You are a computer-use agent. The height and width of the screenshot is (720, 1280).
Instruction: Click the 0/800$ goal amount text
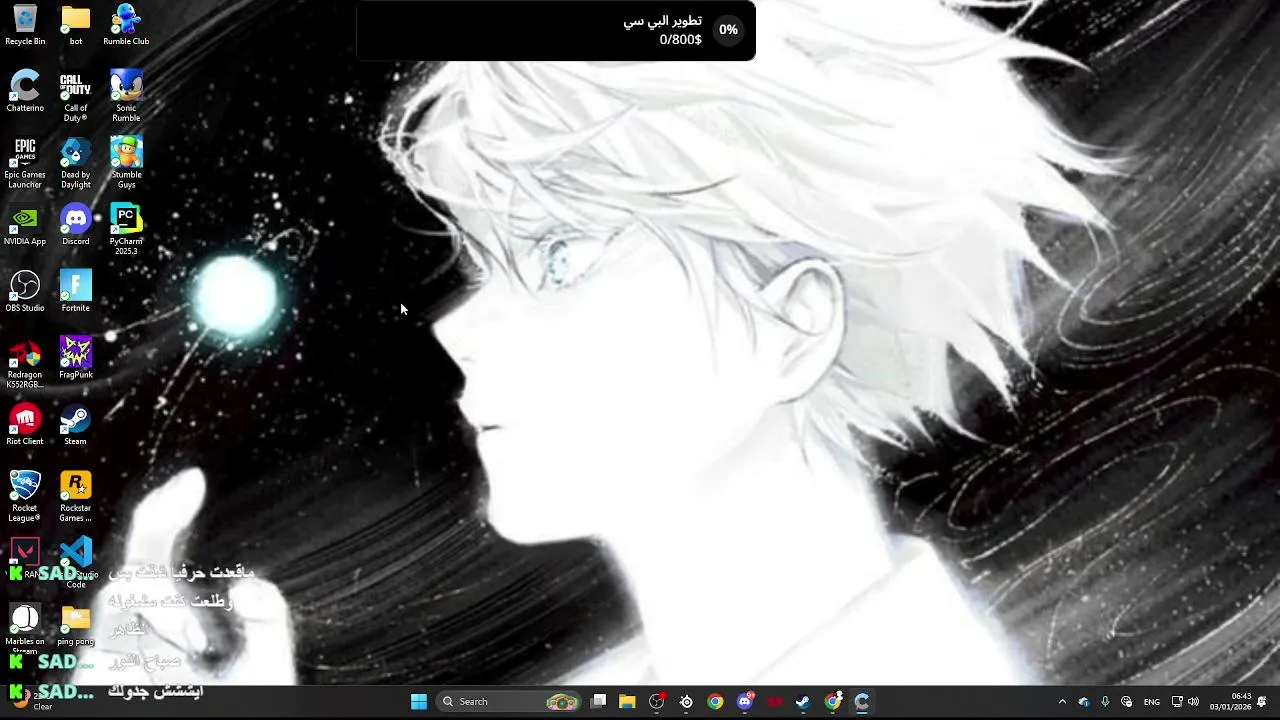tap(681, 40)
